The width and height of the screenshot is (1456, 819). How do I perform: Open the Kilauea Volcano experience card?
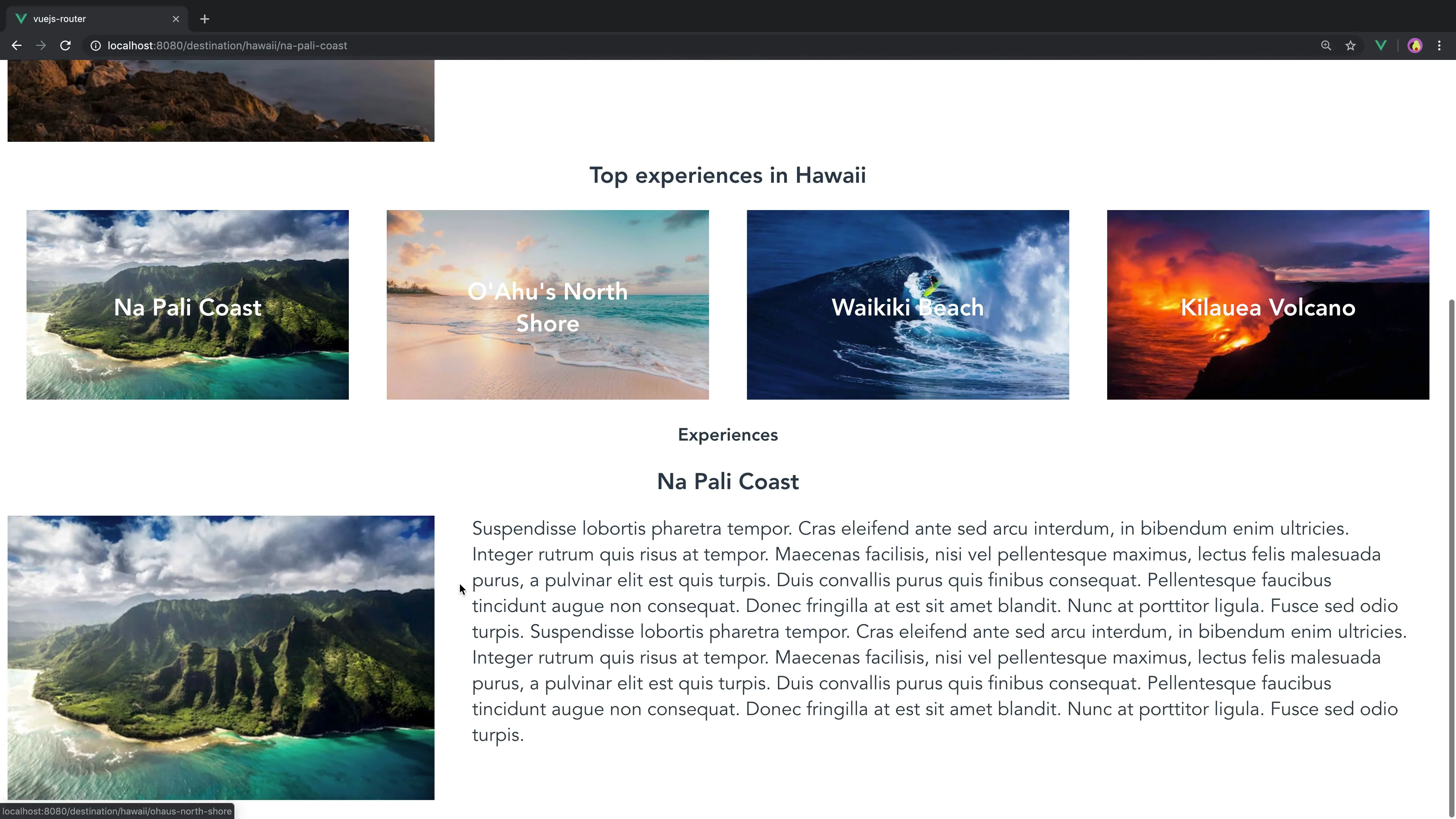(x=1268, y=304)
